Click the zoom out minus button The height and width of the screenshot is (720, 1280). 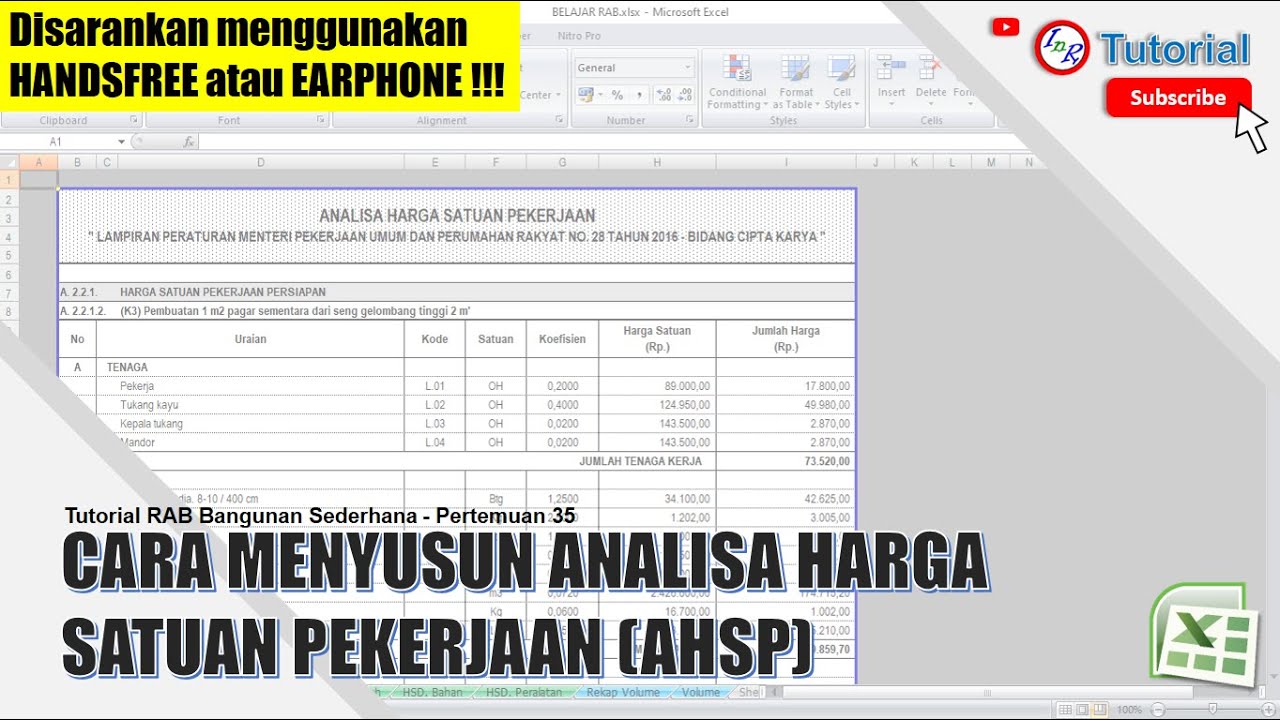(x=1158, y=709)
